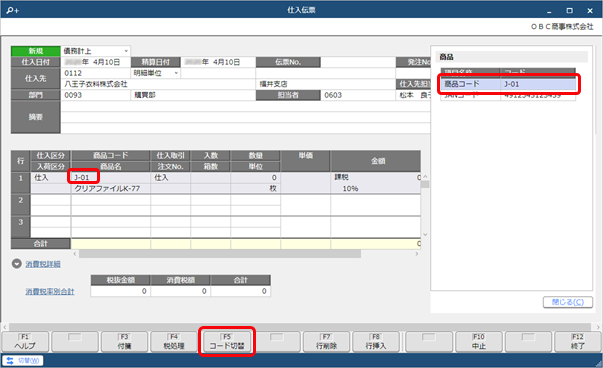Open F1 ヘルプ help

(25, 341)
